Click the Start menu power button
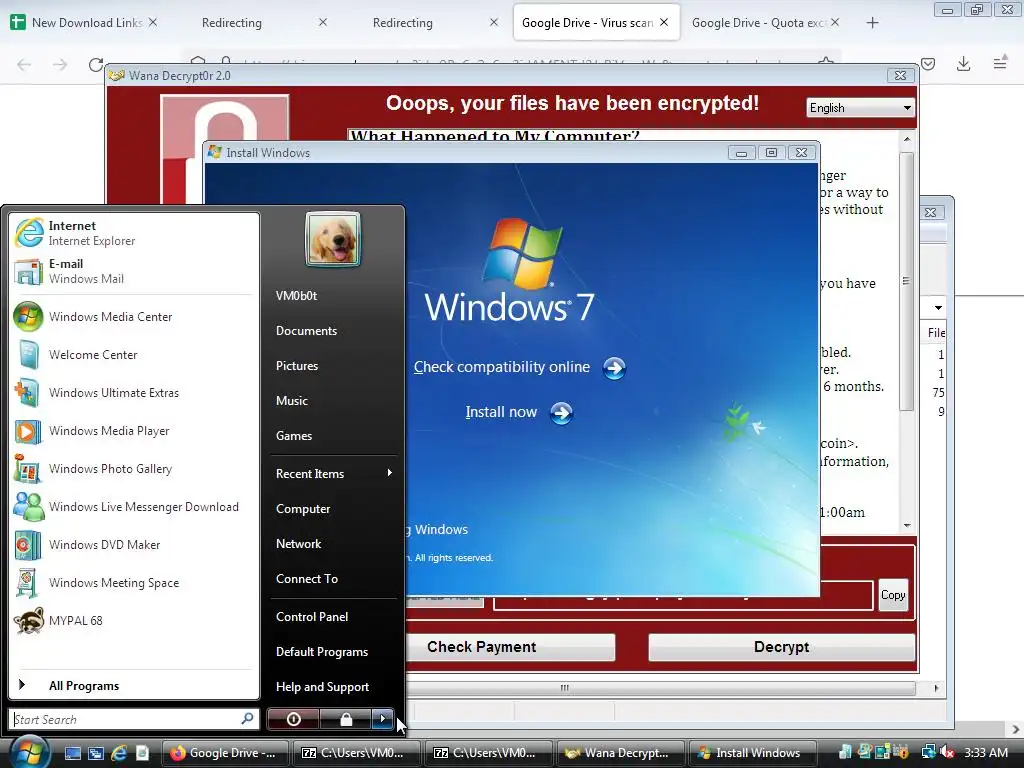The width and height of the screenshot is (1024, 768). 293,719
